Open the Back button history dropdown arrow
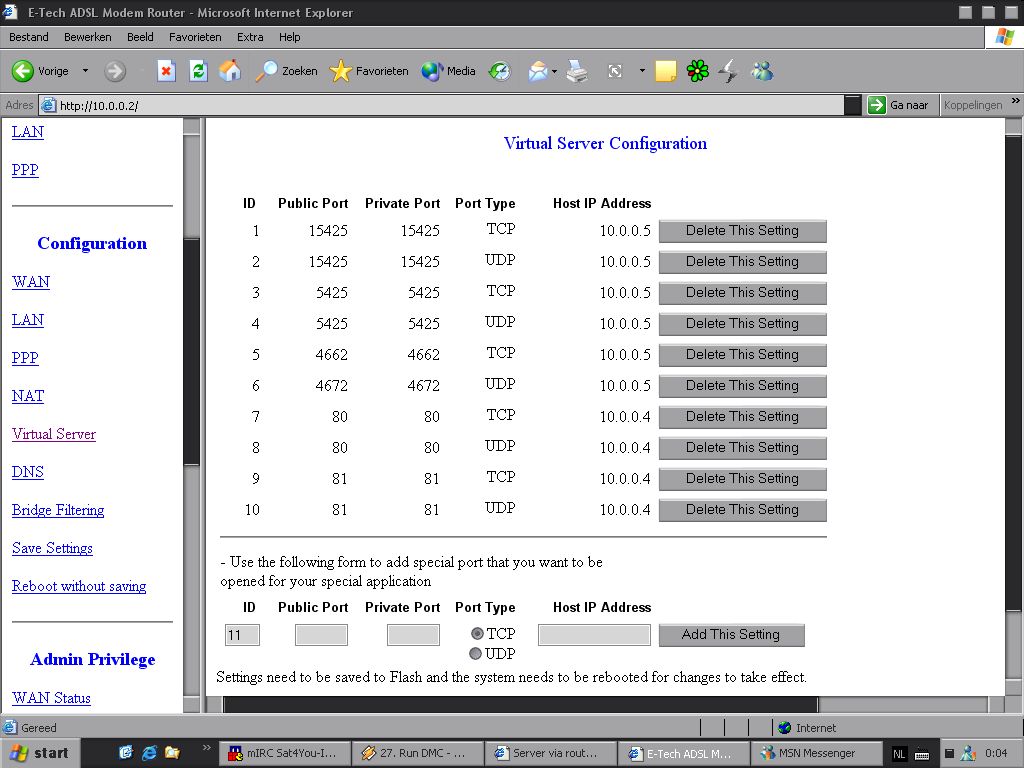 coord(85,71)
